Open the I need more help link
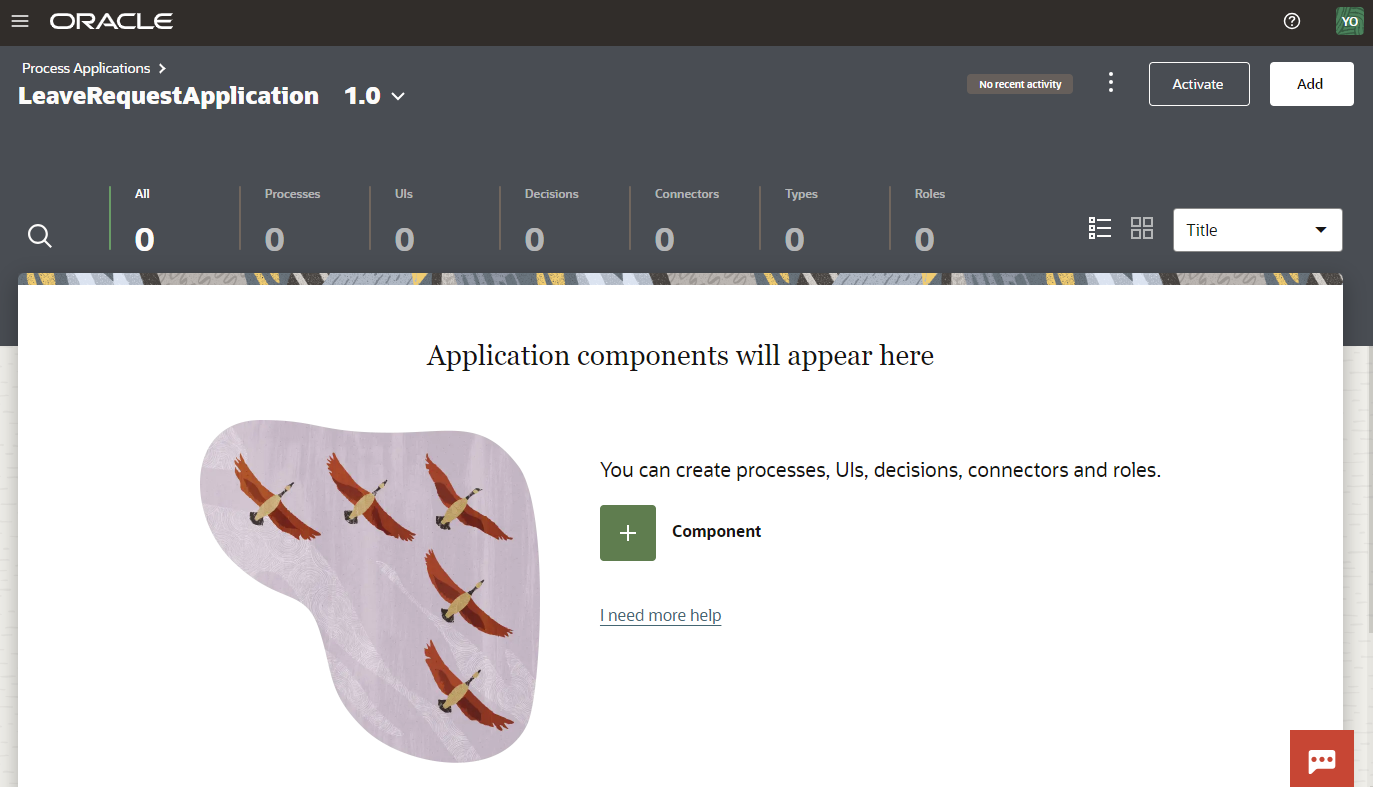 pos(660,615)
